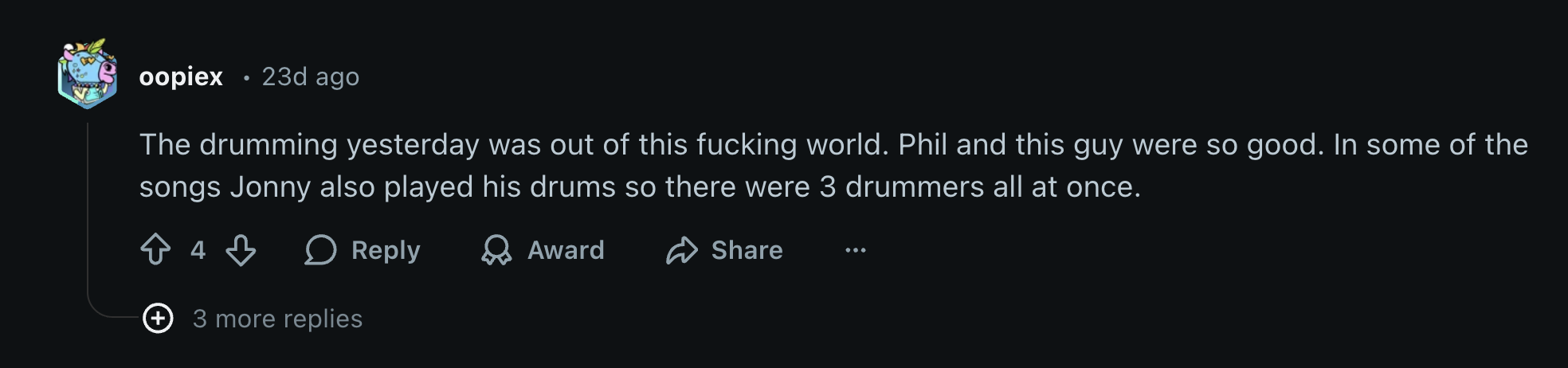Viewport: 1568px width, 368px height.
Task: Downvote the comment by oopiex
Action: (x=241, y=249)
